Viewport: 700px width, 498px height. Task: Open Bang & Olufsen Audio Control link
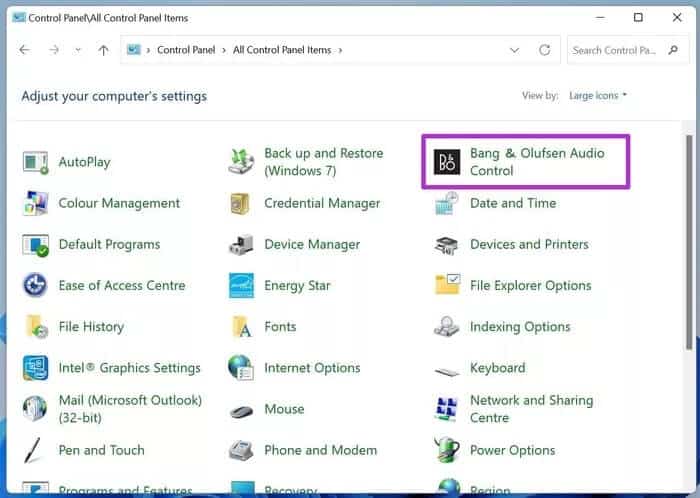(537, 162)
